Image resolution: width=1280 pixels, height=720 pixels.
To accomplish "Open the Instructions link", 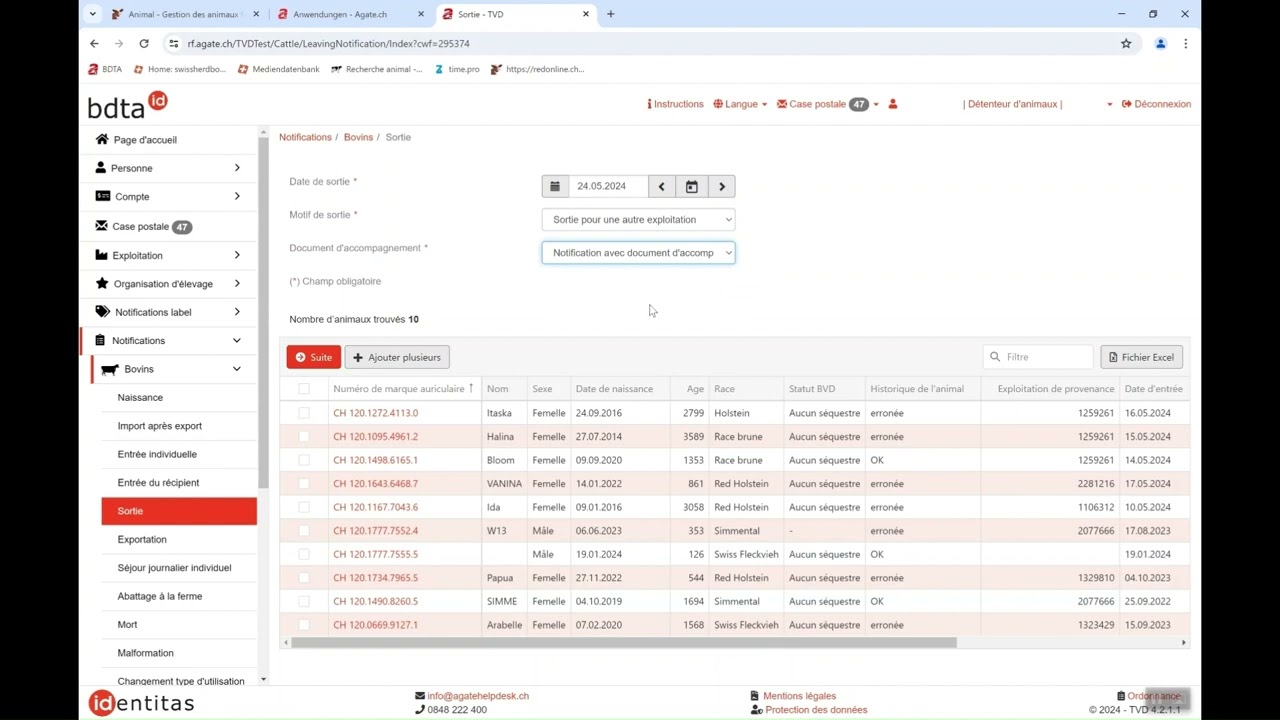I will tap(675, 104).
